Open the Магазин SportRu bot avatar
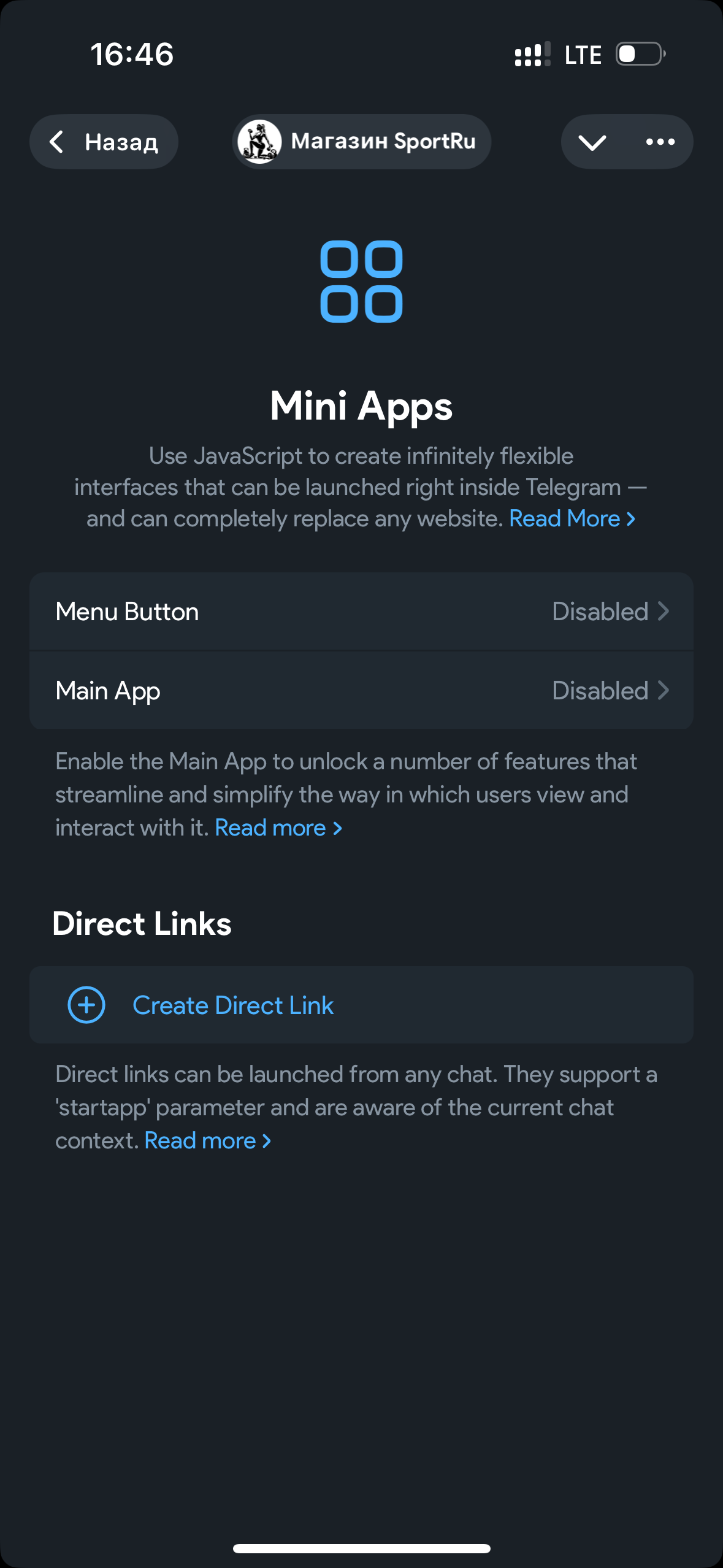The width and height of the screenshot is (723, 1568). [259, 142]
